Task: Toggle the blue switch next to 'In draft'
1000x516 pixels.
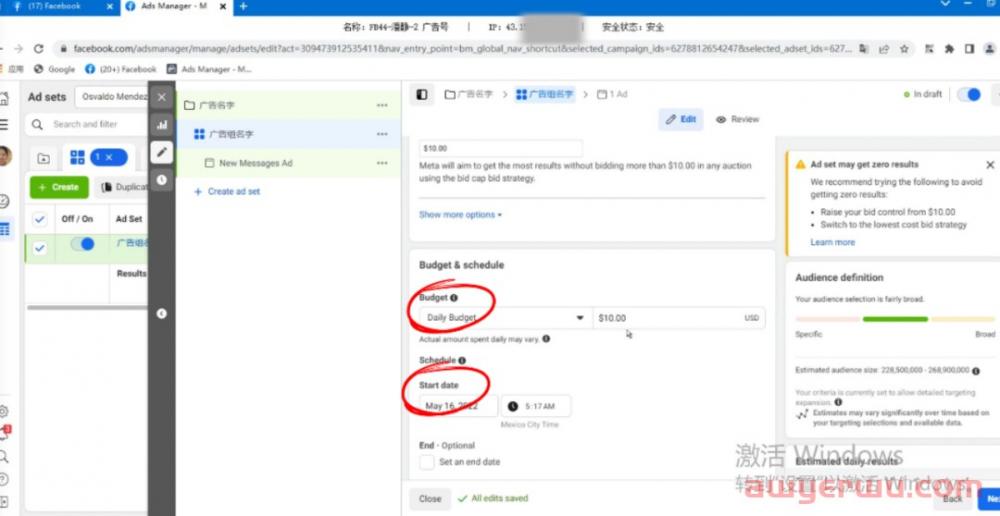Action: coord(969,94)
